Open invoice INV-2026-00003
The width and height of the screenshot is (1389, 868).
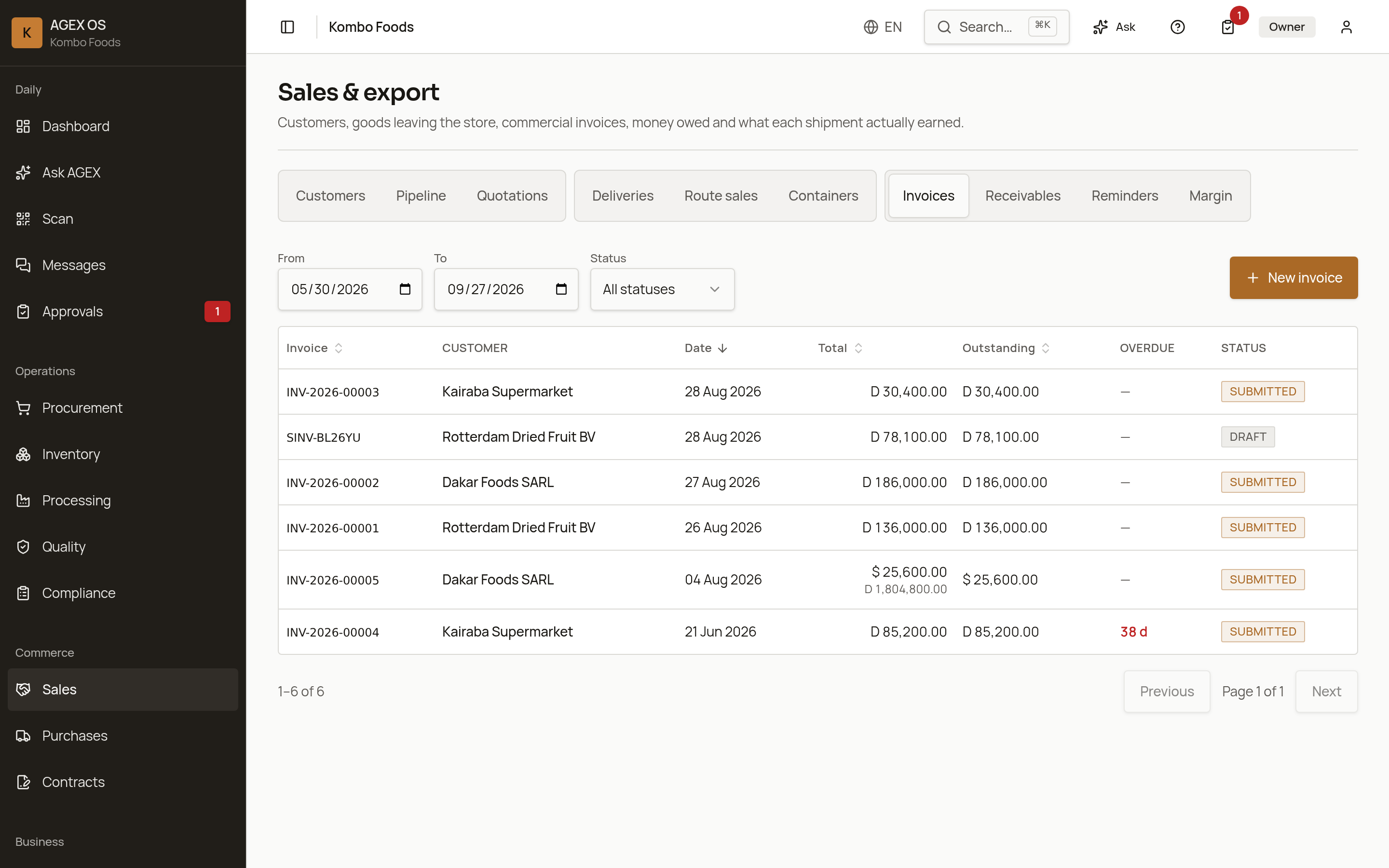pos(332,392)
